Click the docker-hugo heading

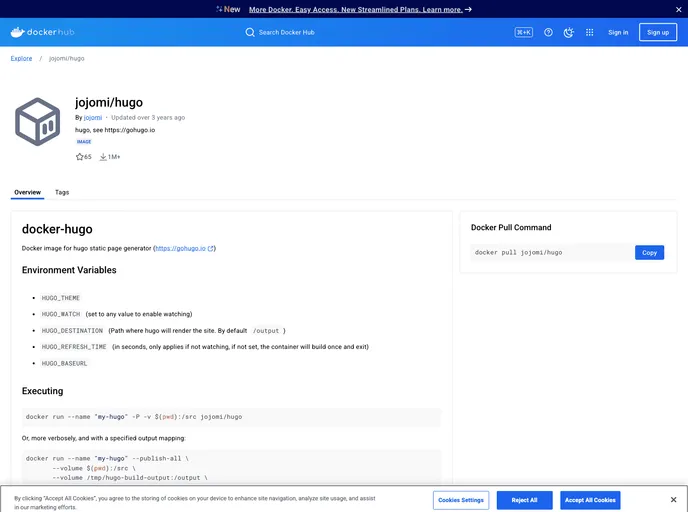(x=57, y=229)
